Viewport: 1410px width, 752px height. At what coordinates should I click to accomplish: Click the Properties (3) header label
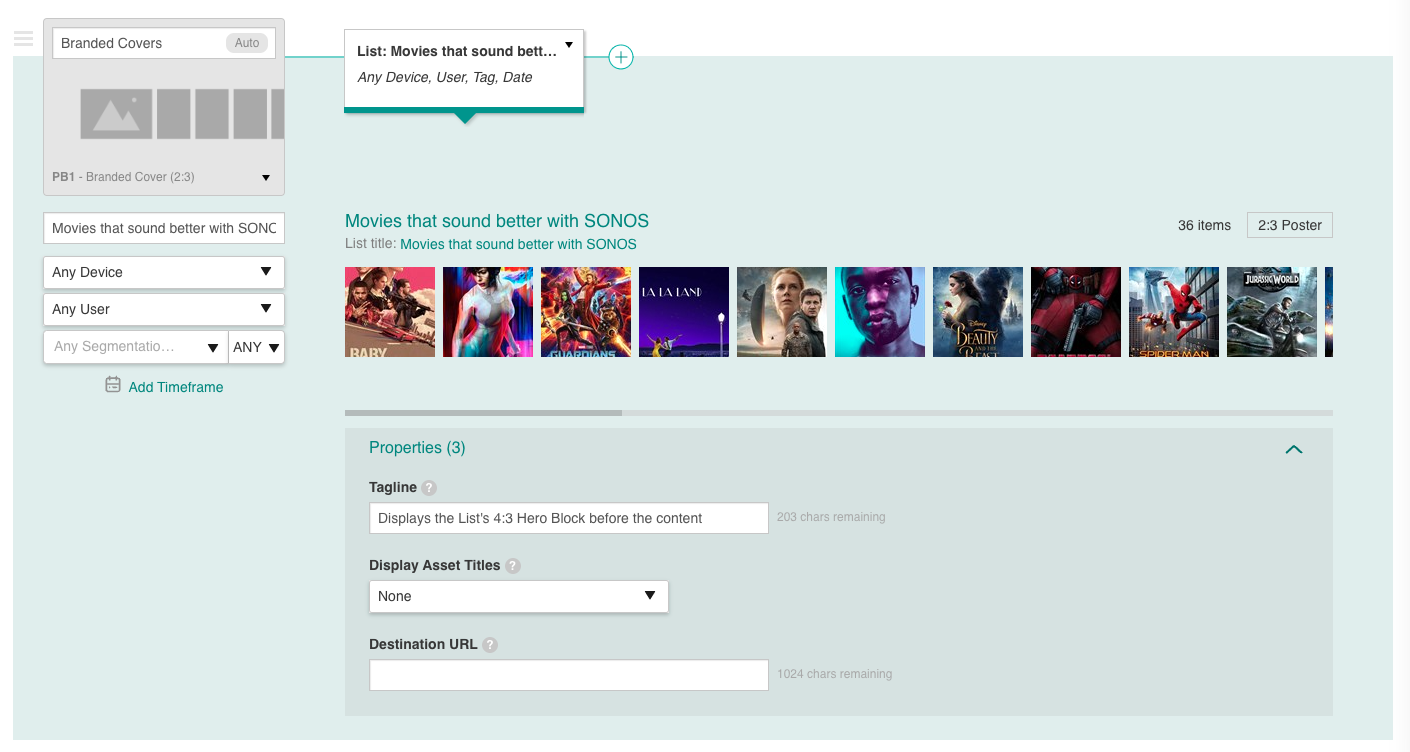pyautogui.click(x=417, y=448)
